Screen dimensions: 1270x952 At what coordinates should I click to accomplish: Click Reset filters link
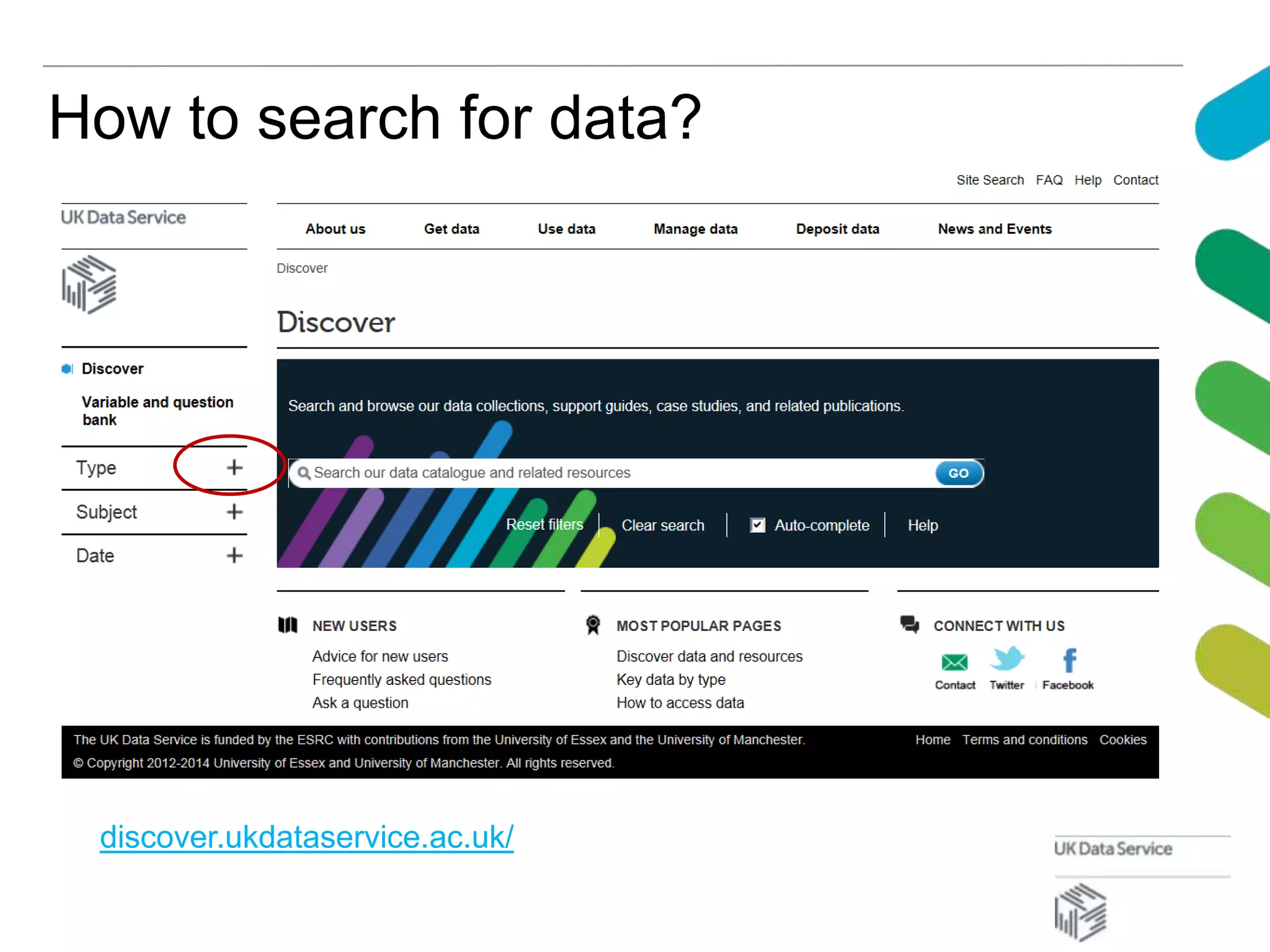point(544,525)
